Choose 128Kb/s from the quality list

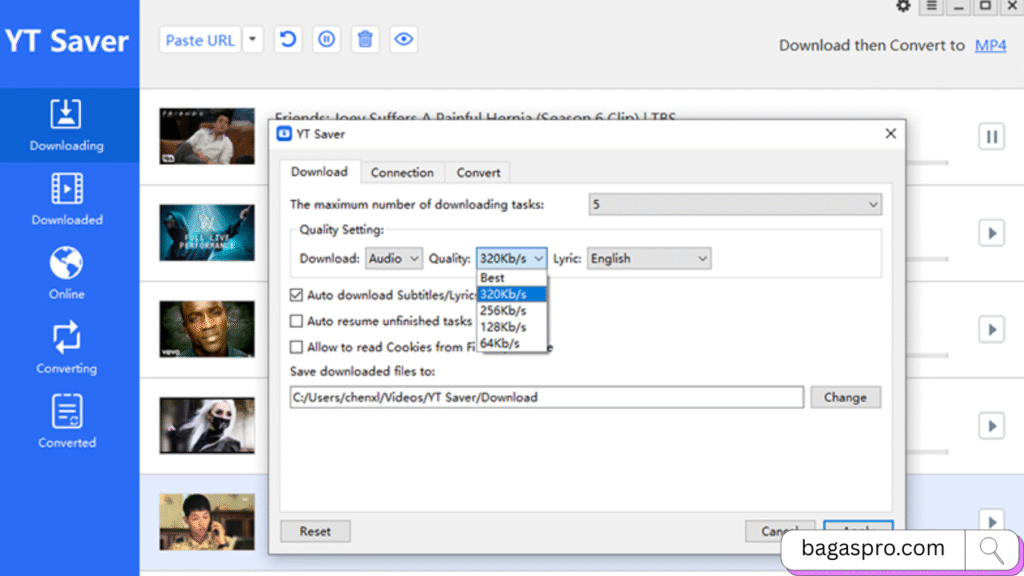point(502,327)
